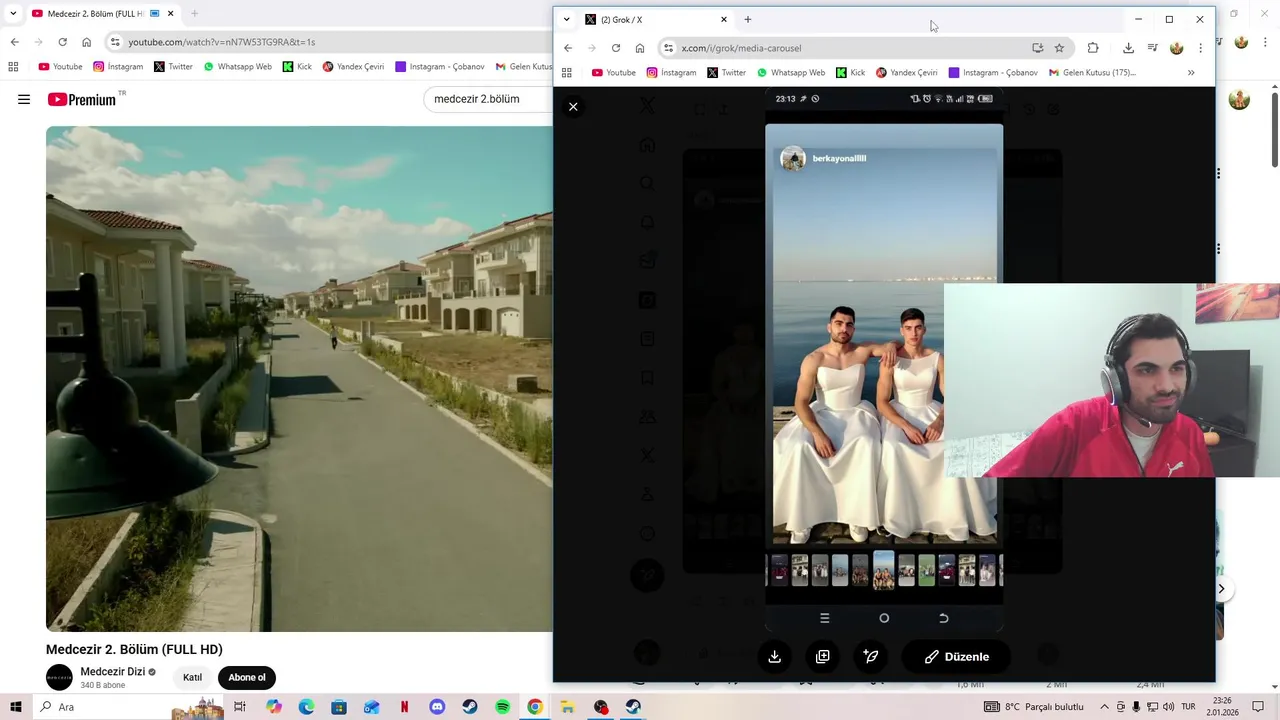Click the Abone ol subscribe button

(247, 677)
